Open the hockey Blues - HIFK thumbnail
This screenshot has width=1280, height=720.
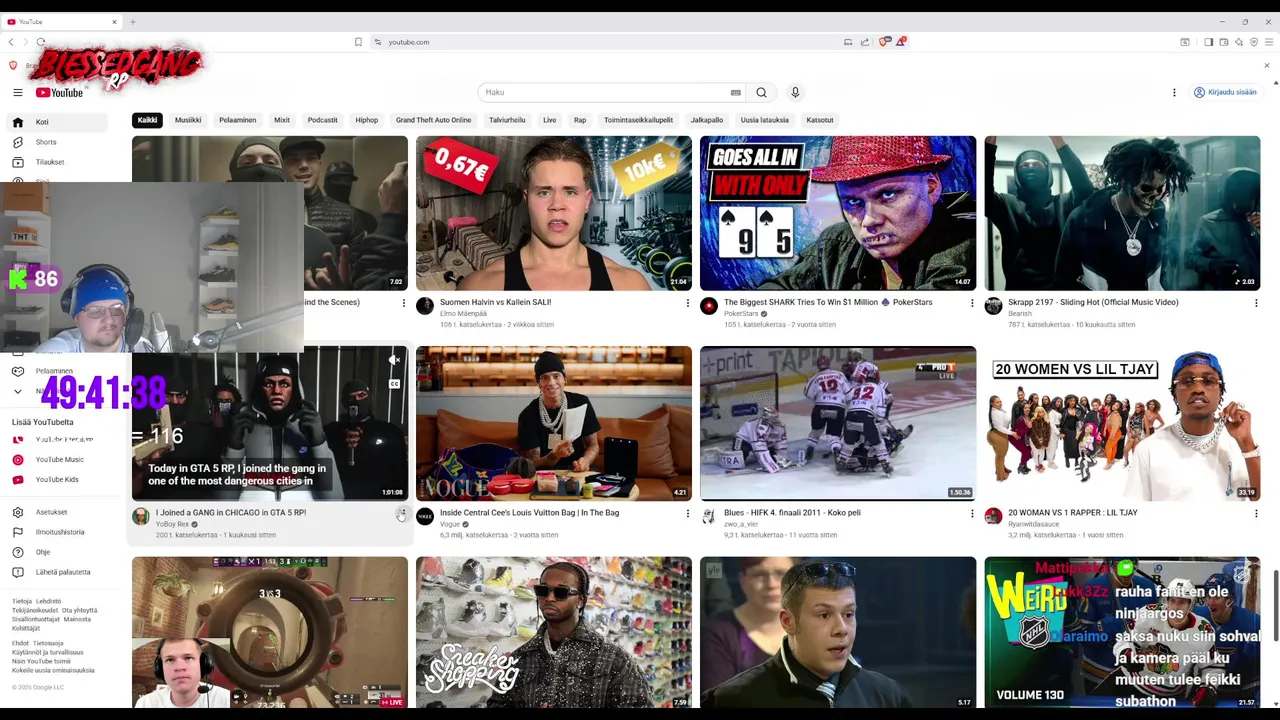tap(838, 424)
